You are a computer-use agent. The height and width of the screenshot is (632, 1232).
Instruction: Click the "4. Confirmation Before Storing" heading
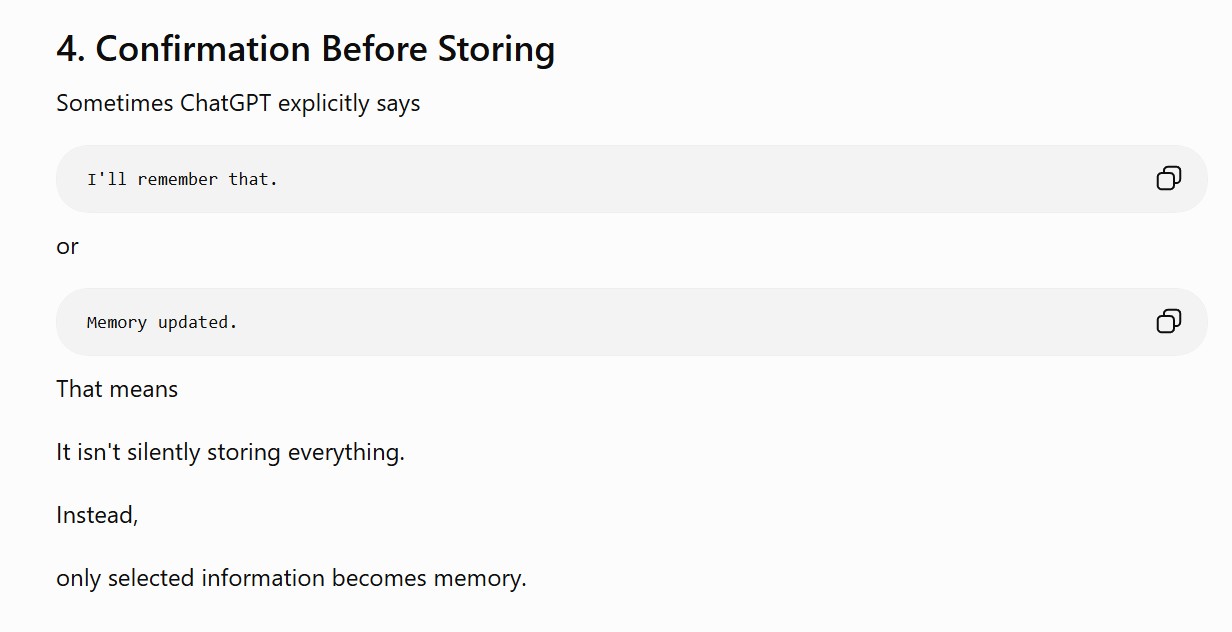pos(306,49)
